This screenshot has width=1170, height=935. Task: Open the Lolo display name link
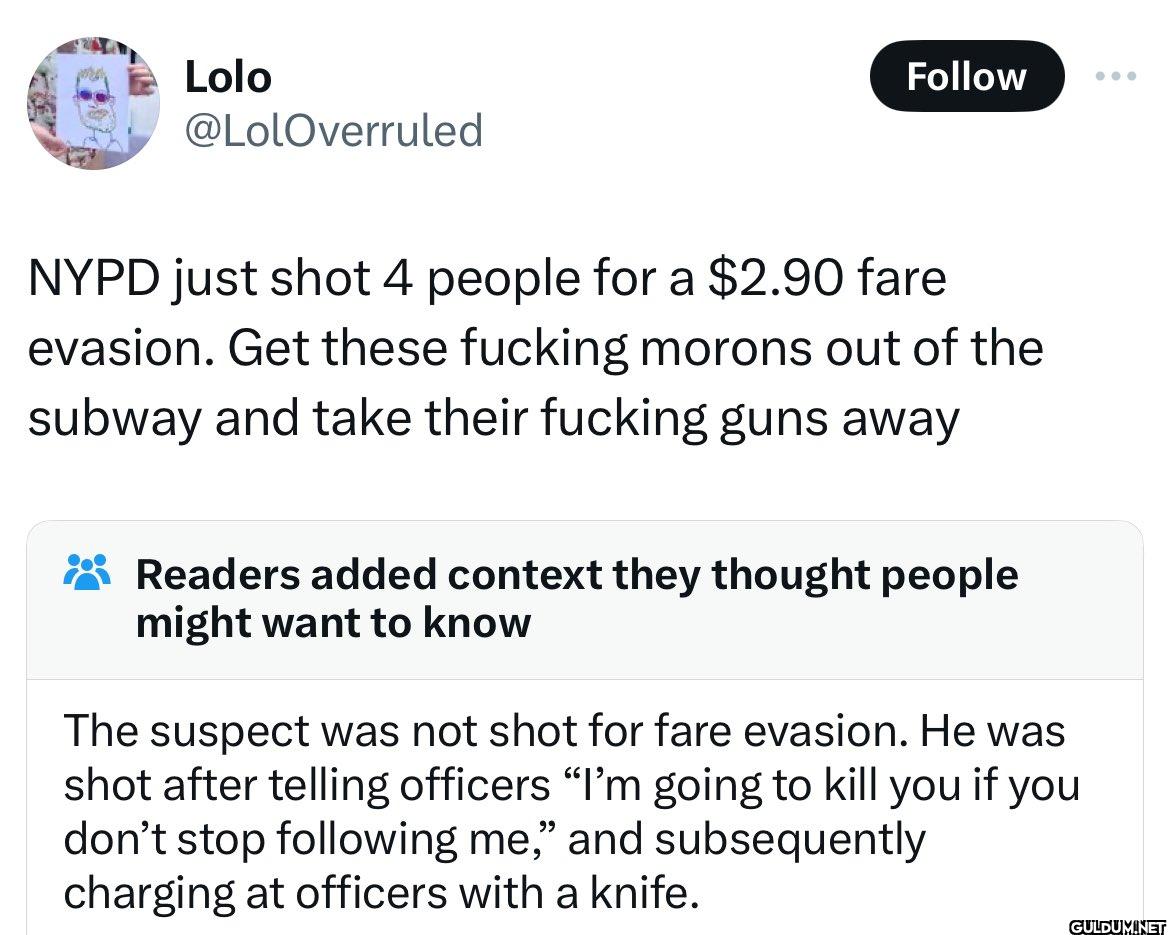click(228, 77)
